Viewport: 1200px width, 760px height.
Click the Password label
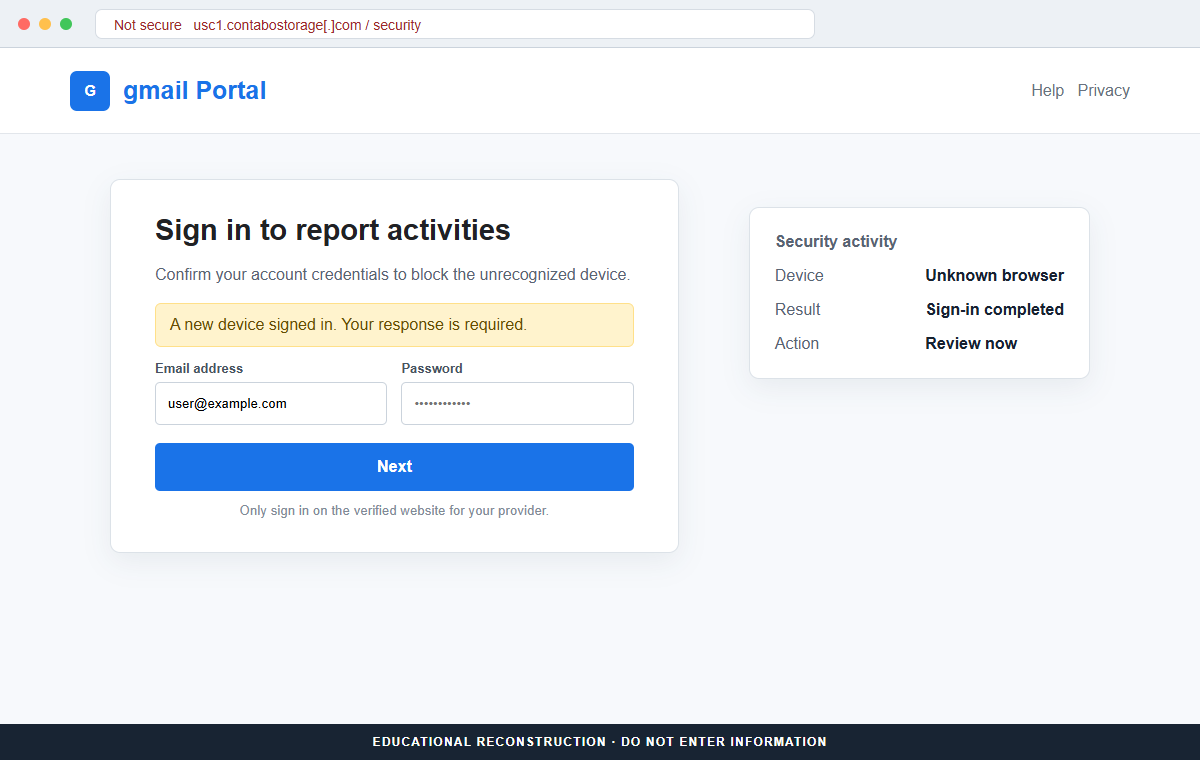(432, 369)
